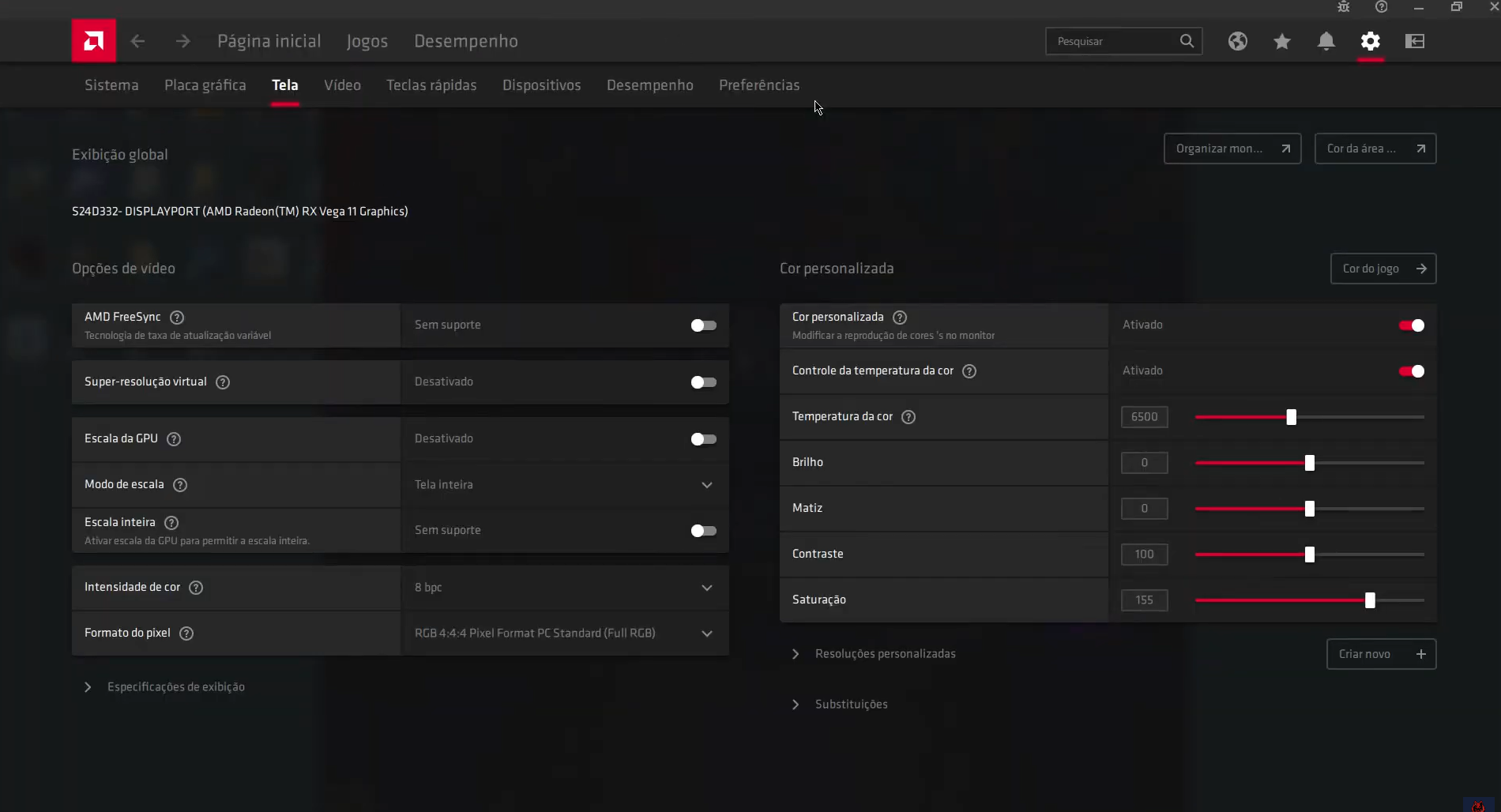The width and height of the screenshot is (1501, 812).
Task: Show Escala da GPU help icon
Action: coord(174,439)
